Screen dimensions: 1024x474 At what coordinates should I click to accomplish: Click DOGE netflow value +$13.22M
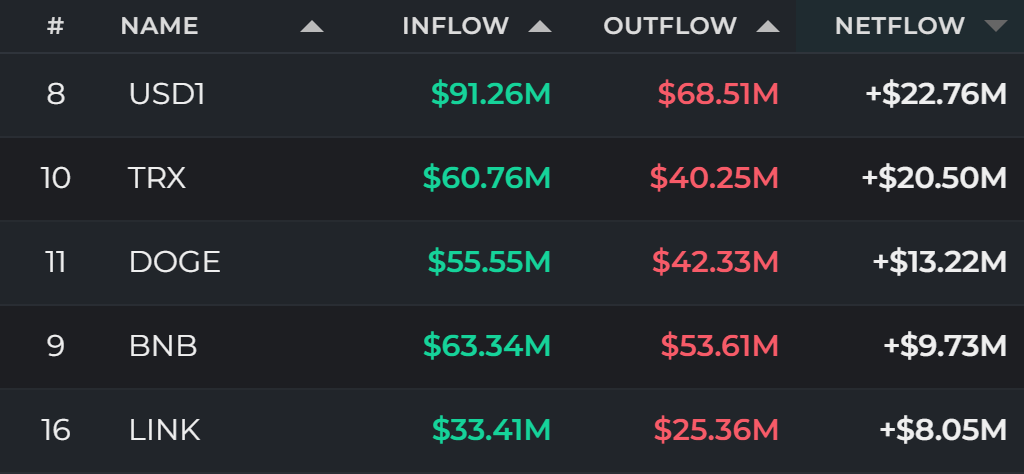[940, 262]
